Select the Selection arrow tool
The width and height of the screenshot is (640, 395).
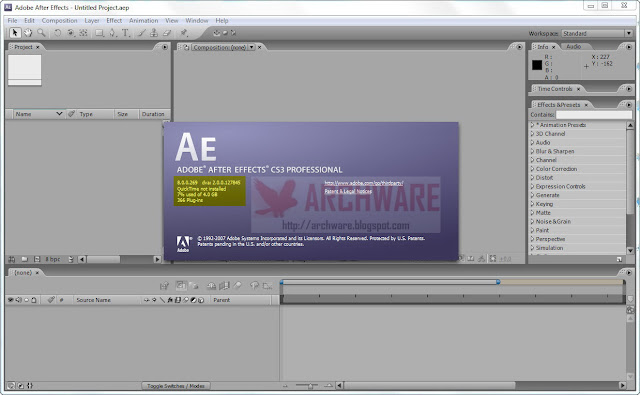(15, 33)
